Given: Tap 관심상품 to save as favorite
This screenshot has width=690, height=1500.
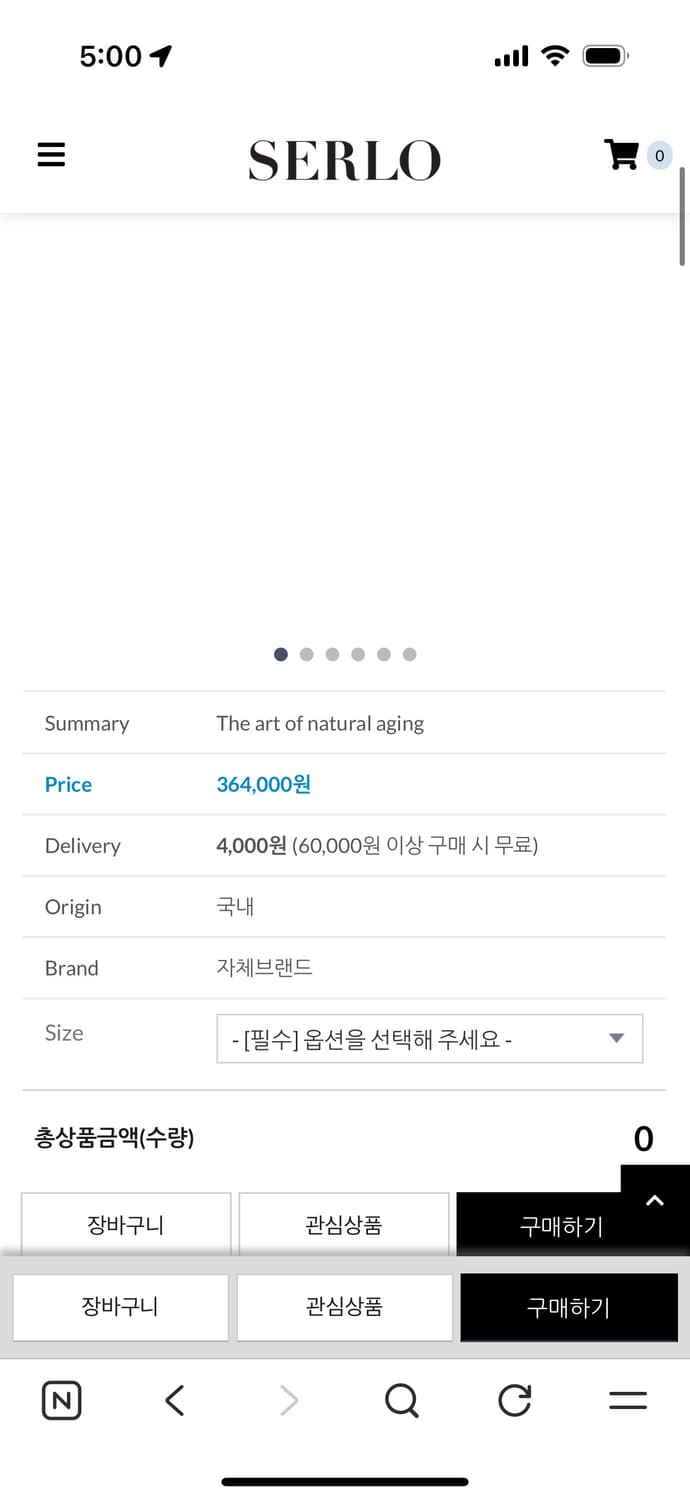Looking at the screenshot, I should (344, 1307).
